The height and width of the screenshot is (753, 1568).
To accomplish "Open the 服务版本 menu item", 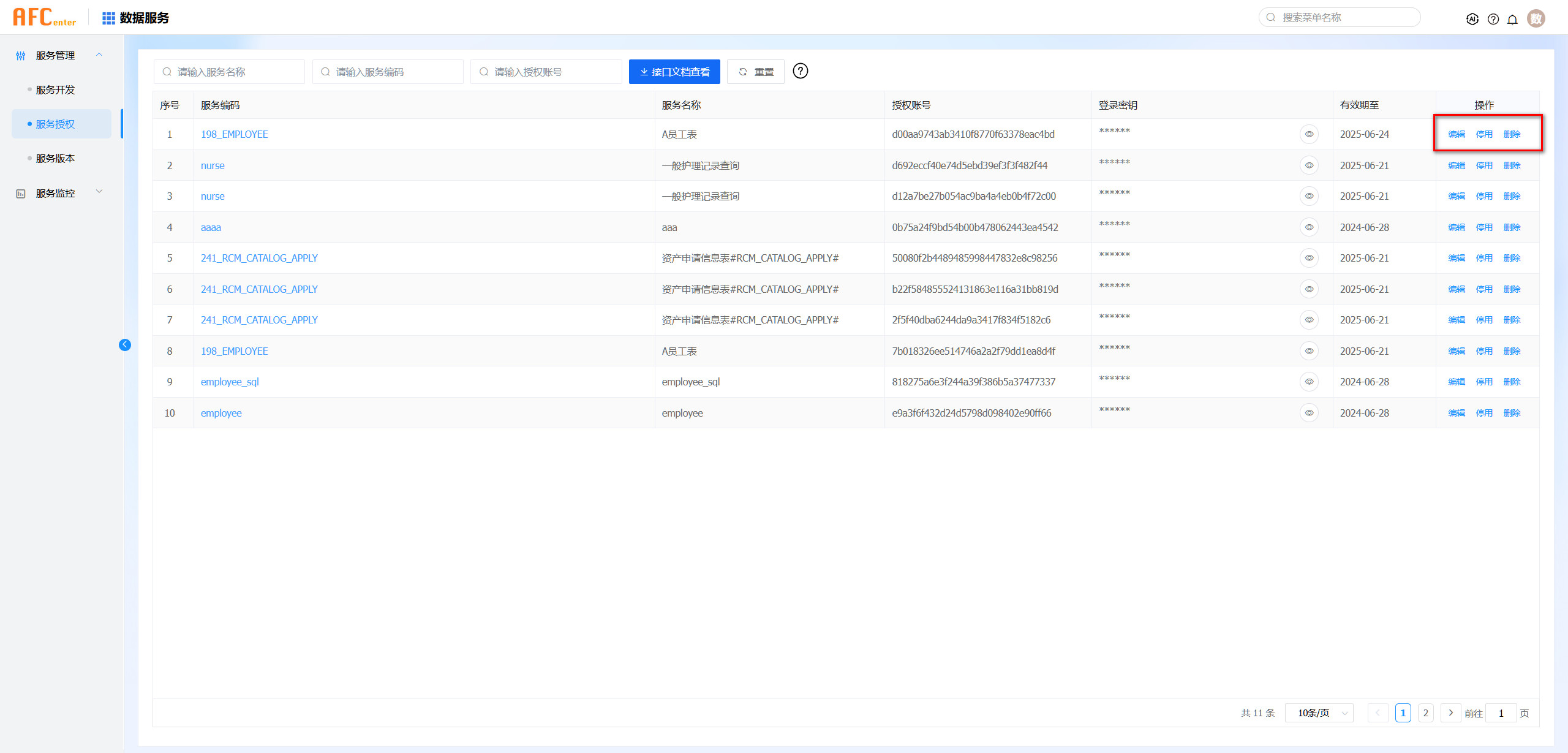I will tap(55, 158).
